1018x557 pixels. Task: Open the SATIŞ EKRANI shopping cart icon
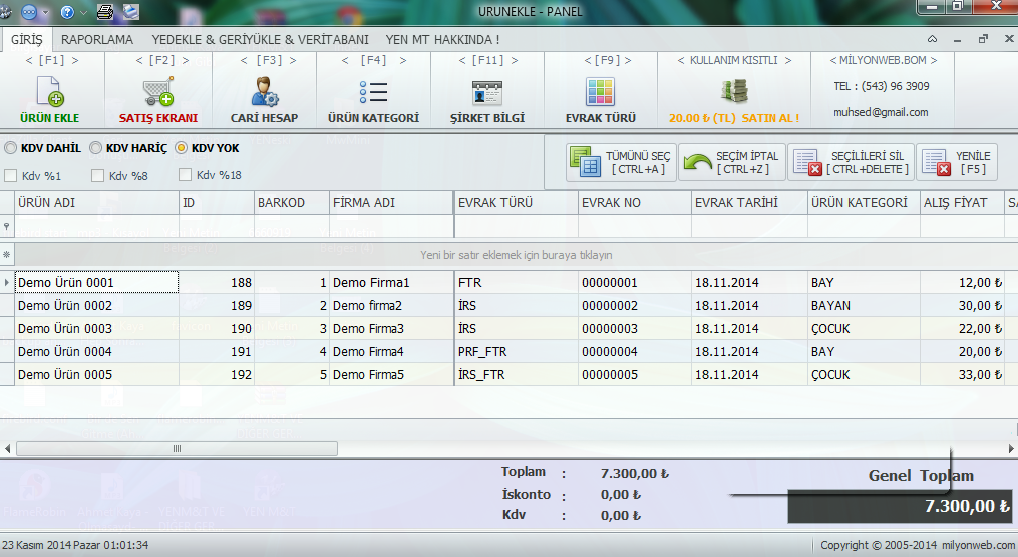click(x=158, y=92)
